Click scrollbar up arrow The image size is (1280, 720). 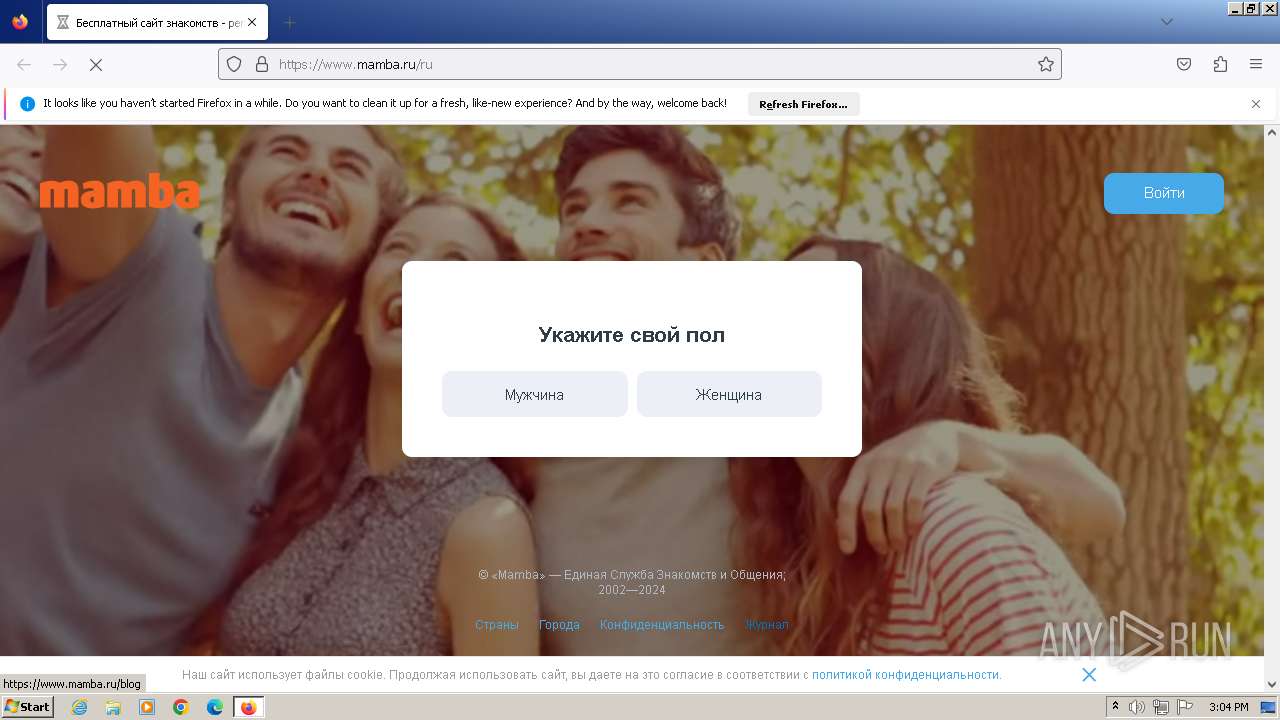1272,132
